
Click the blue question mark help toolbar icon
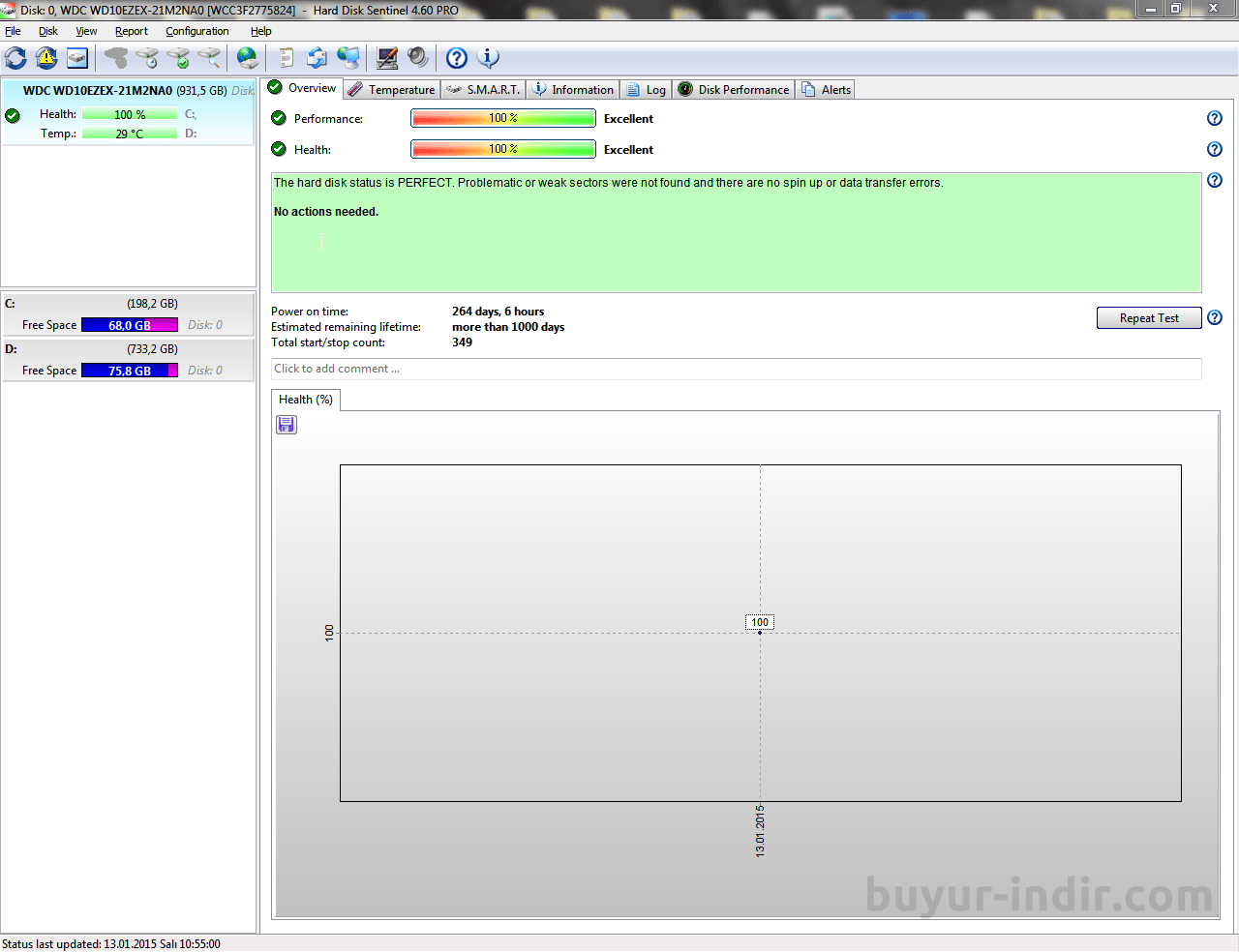click(x=457, y=58)
